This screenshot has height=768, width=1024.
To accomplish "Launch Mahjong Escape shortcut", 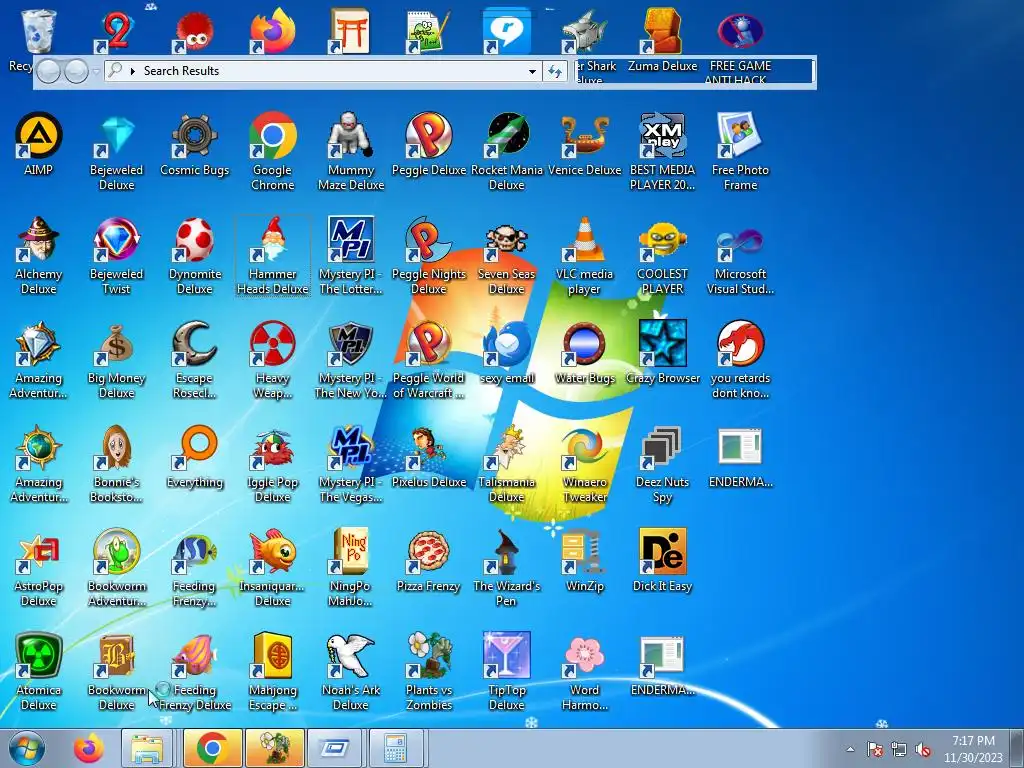I will [272, 672].
